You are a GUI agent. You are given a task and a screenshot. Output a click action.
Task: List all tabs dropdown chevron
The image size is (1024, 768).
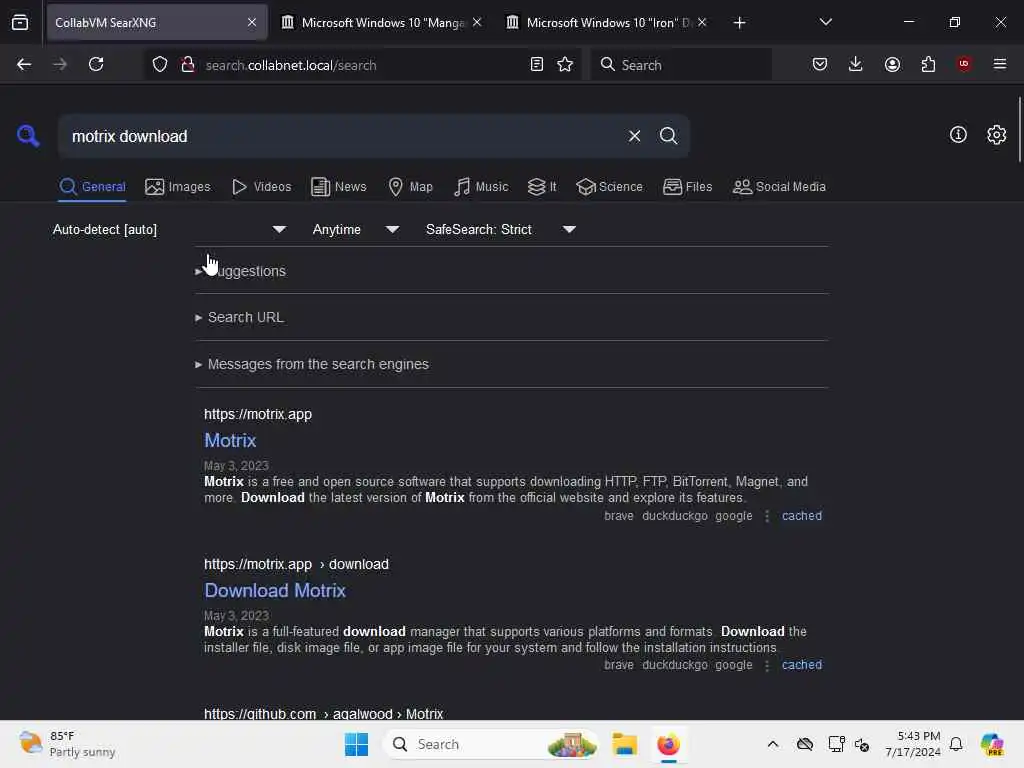coord(825,22)
